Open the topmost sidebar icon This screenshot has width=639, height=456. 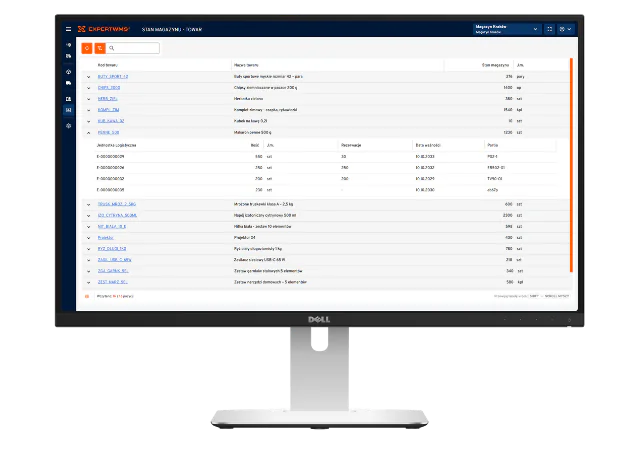tap(68, 45)
